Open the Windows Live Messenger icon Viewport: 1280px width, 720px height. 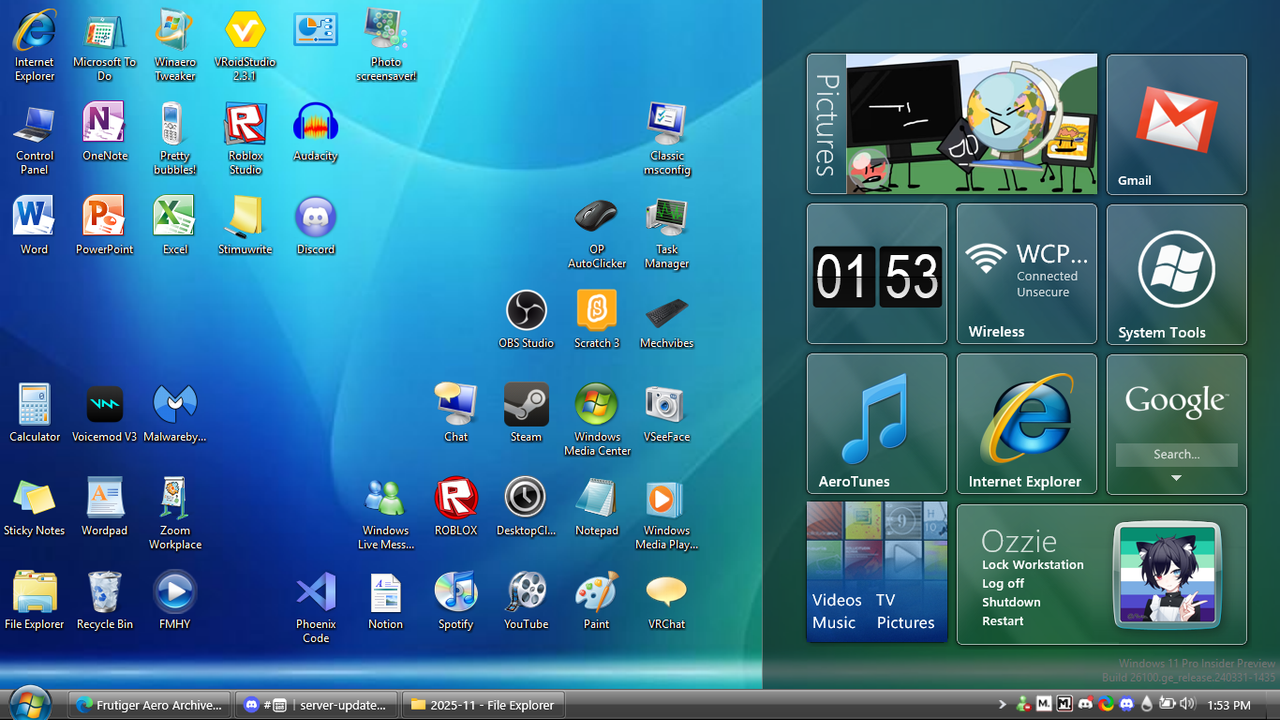click(x=386, y=514)
